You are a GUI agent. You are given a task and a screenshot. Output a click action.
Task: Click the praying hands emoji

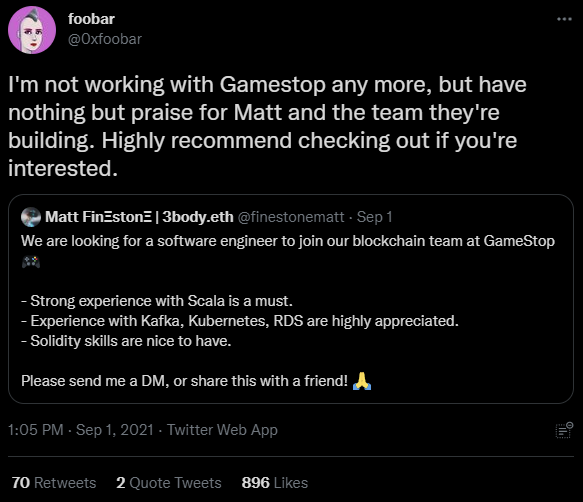click(x=362, y=381)
